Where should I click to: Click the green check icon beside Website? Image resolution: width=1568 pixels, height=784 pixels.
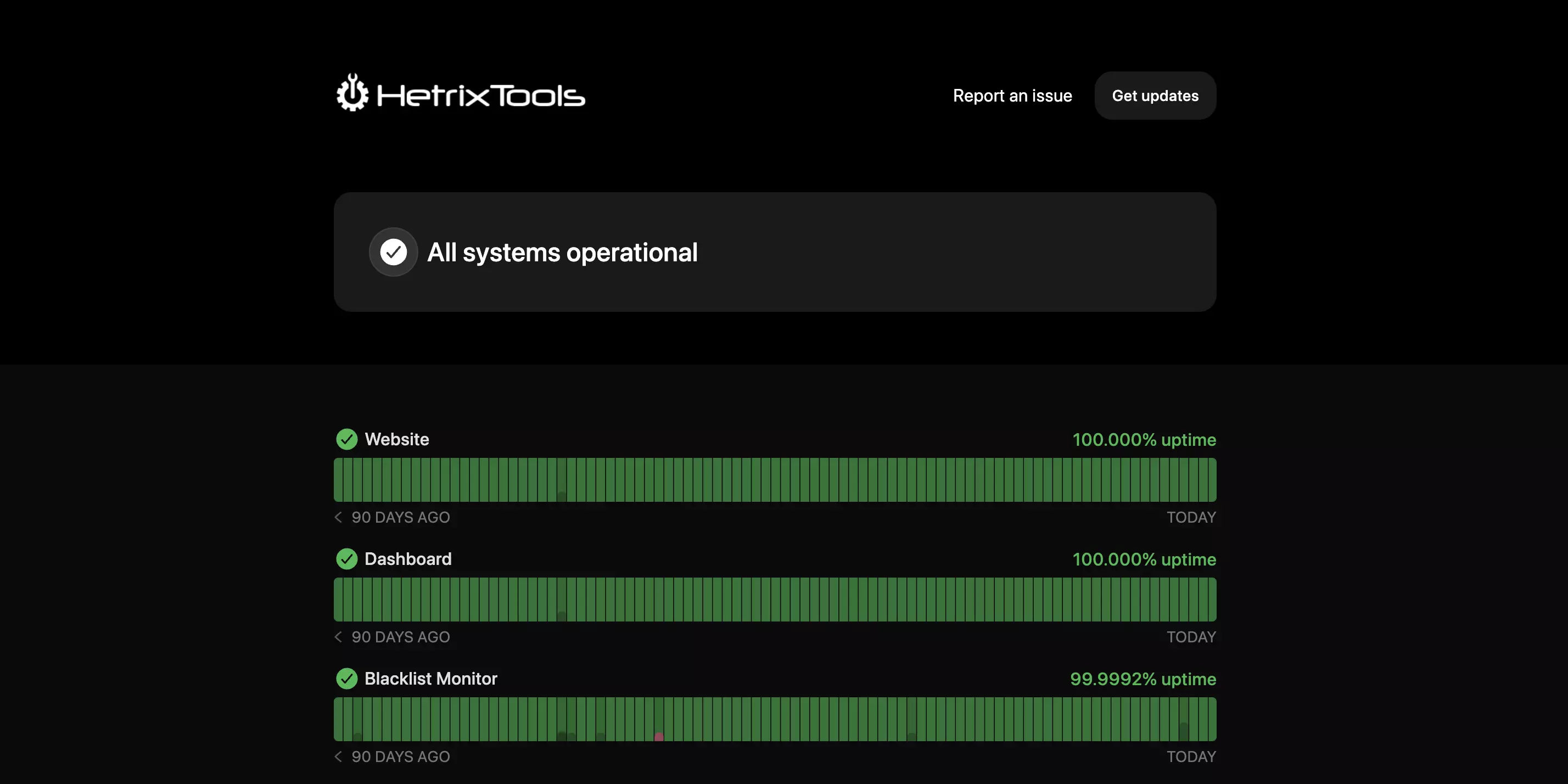point(347,439)
